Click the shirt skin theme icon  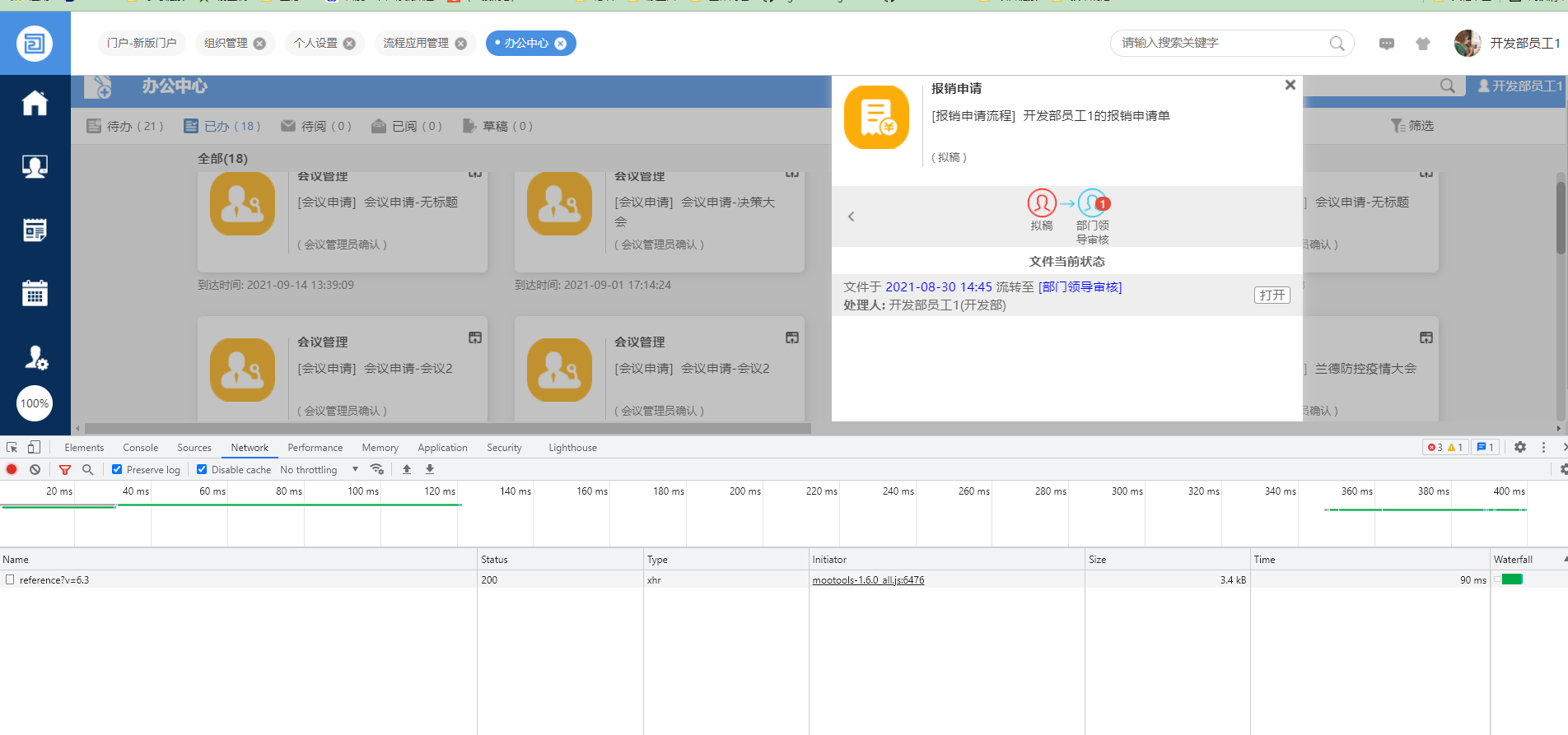click(x=1422, y=44)
